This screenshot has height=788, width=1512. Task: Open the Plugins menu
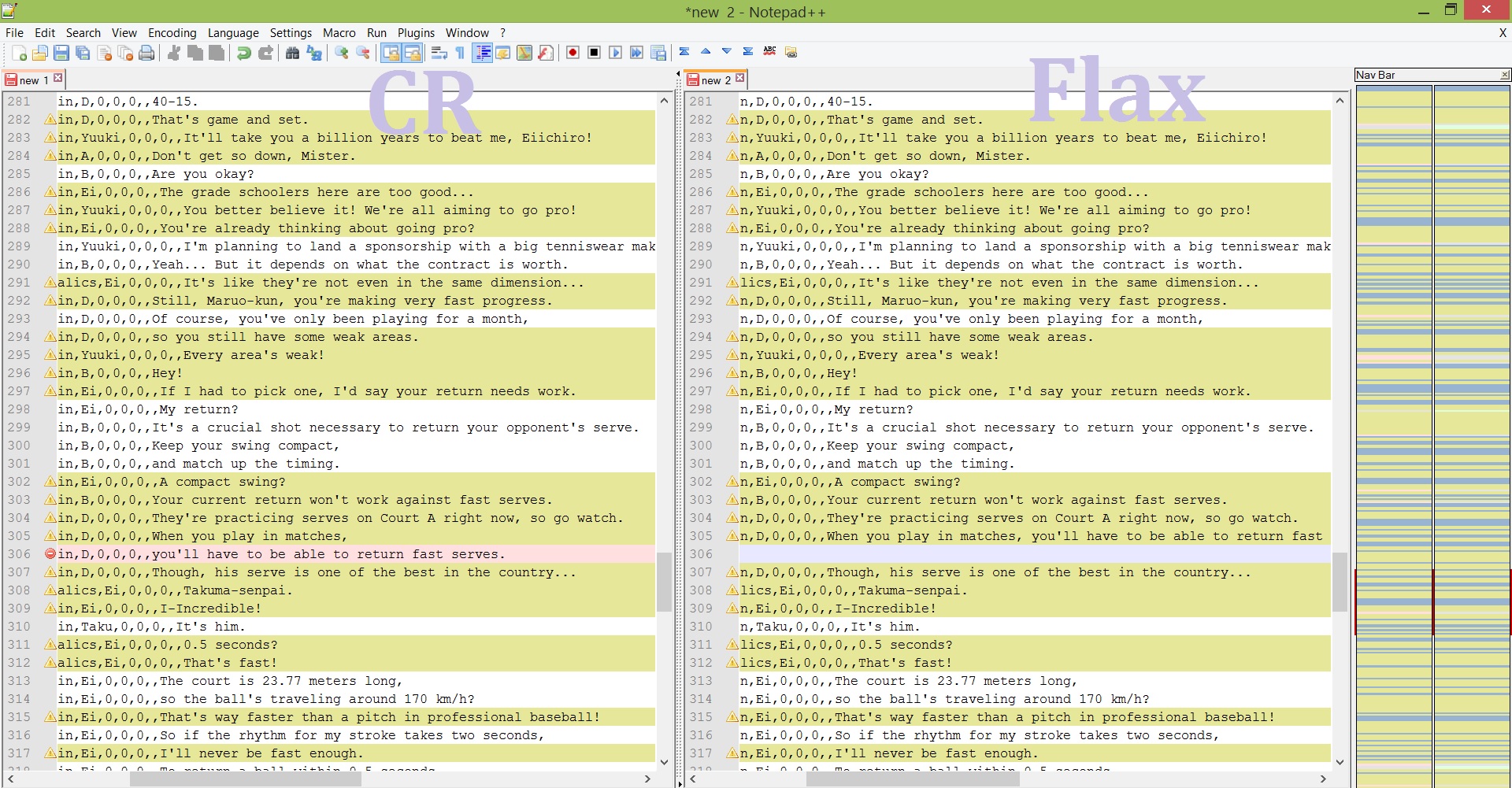(416, 33)
